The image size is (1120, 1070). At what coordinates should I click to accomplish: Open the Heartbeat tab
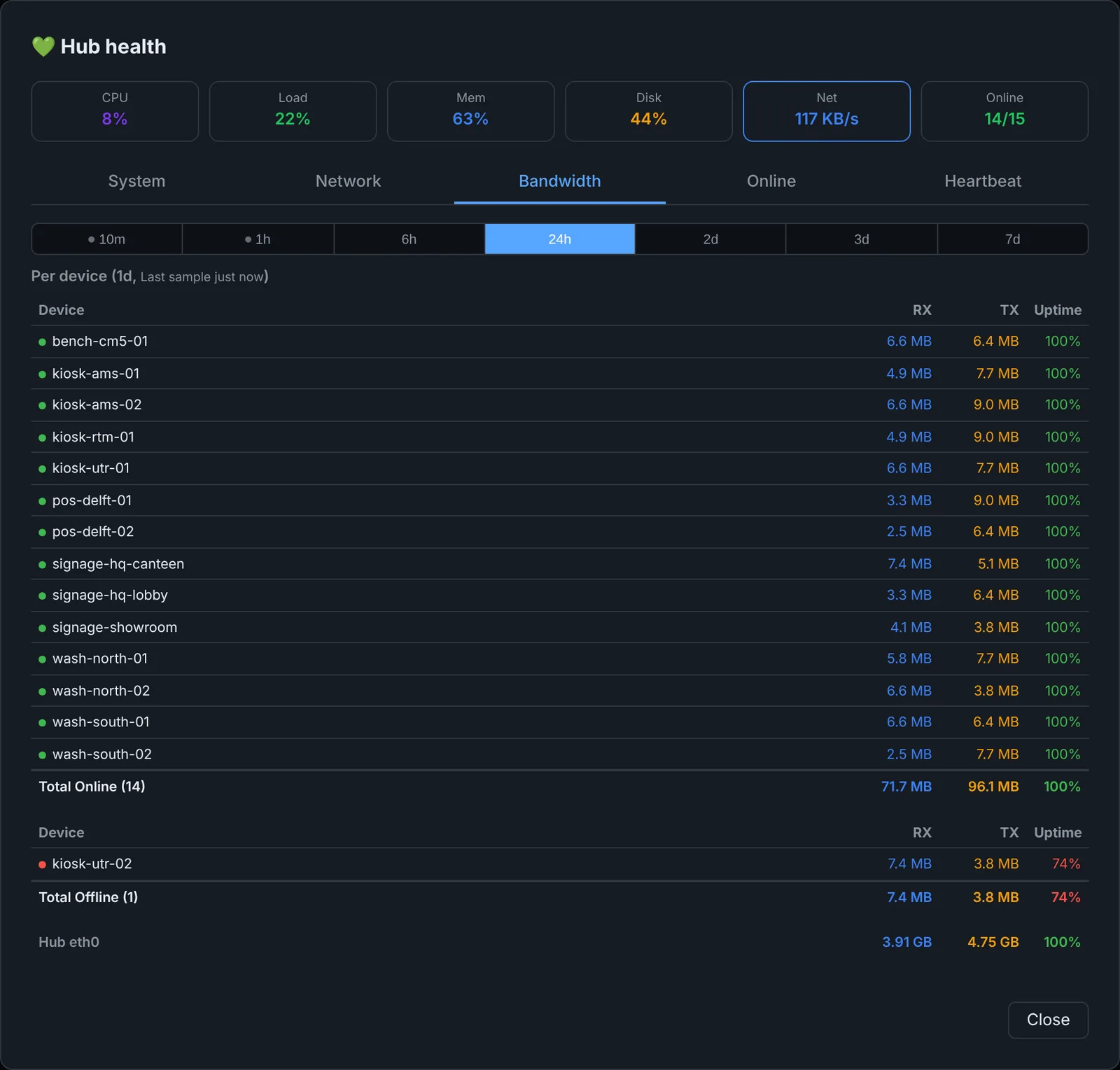[983, 181]
